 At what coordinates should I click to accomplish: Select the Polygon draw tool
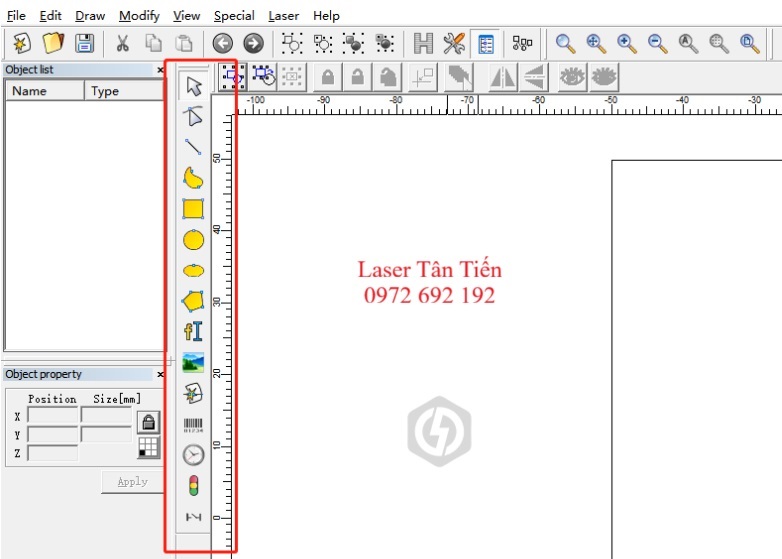pyautogui.click(x=193, y=301)
